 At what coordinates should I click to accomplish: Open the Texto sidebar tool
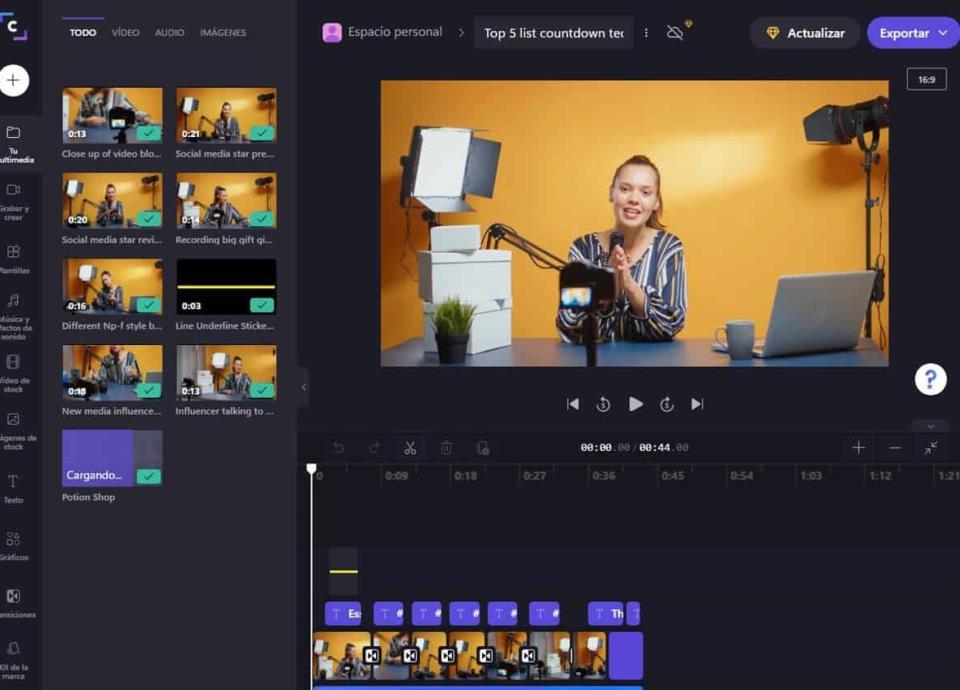(x=13, y=488)
